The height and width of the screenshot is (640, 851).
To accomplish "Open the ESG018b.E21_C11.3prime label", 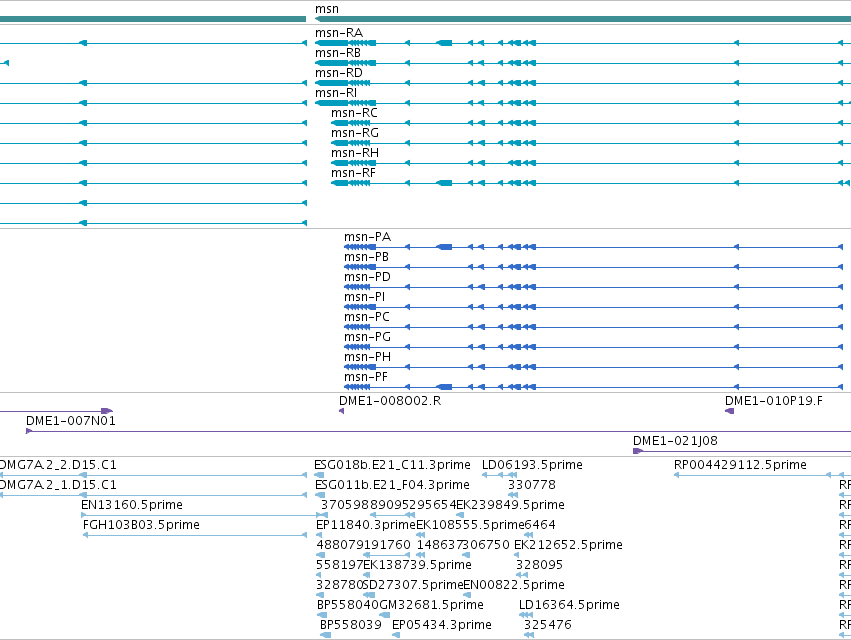I will 392,465.
